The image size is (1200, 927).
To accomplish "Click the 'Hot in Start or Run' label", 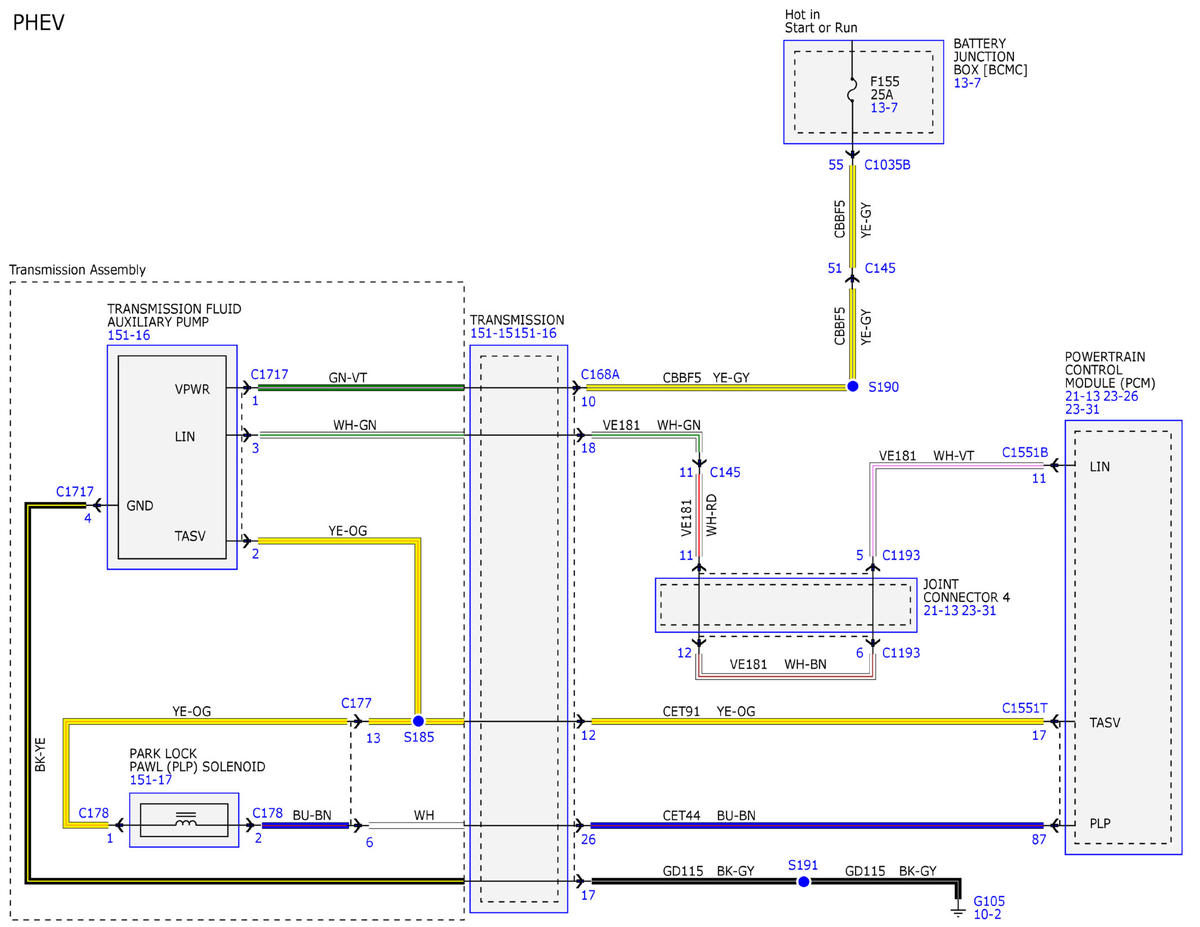I will pyautogui.click(x=822, y=21).
